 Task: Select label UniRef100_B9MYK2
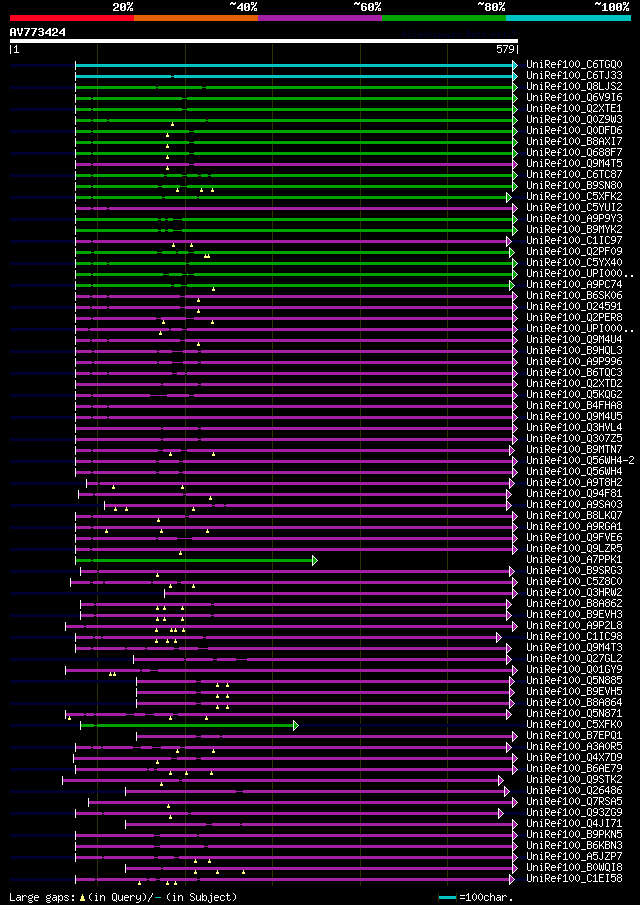point(574,230)
